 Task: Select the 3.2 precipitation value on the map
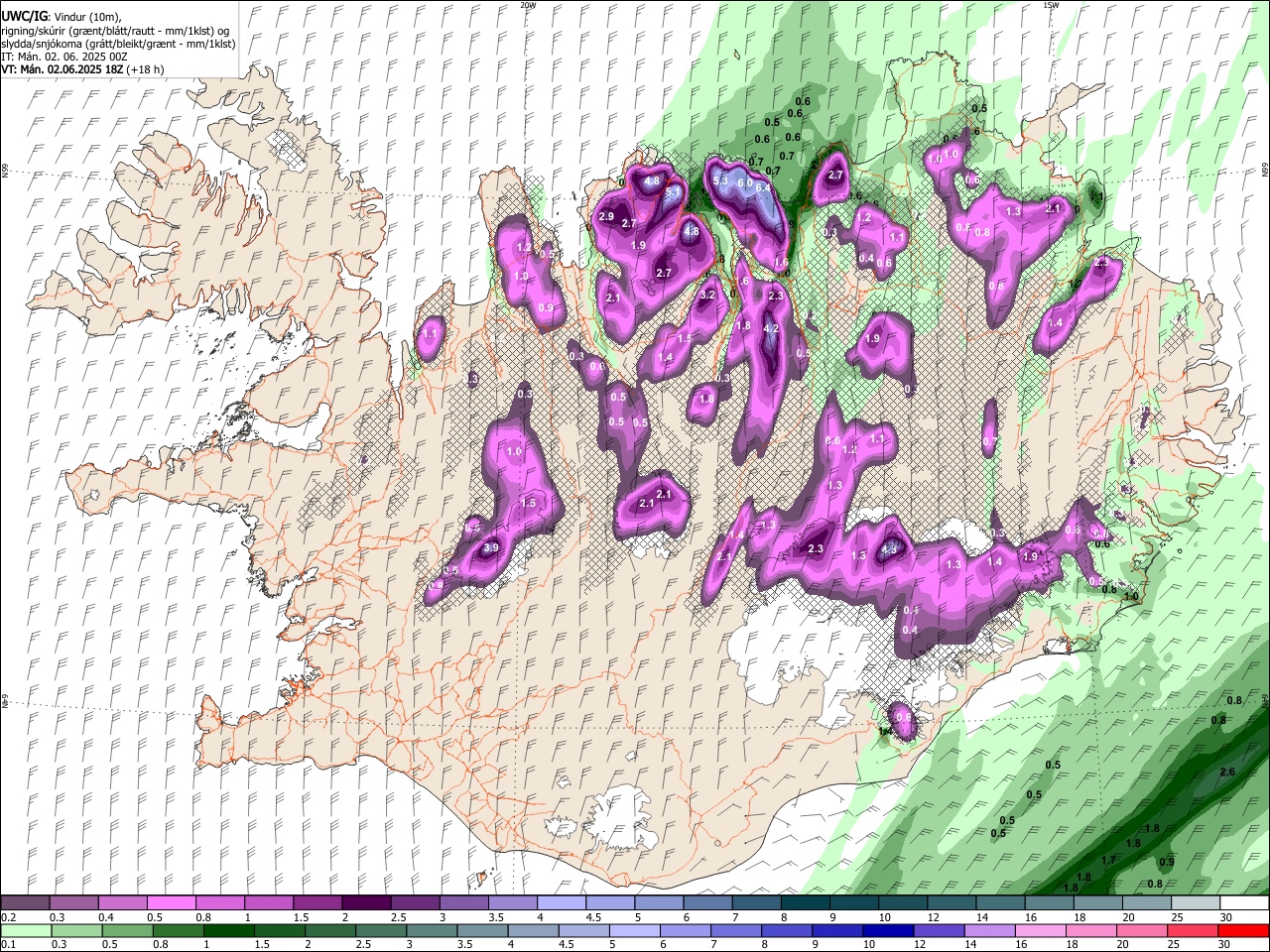click(707, 295)
